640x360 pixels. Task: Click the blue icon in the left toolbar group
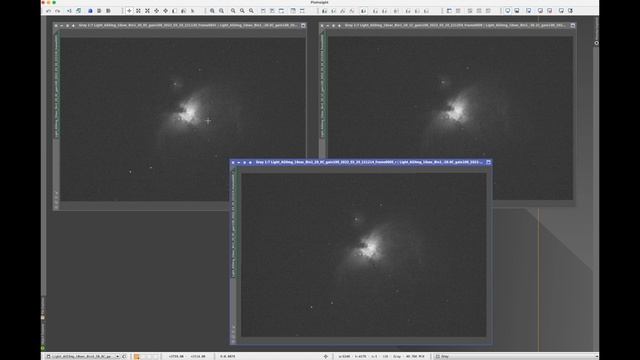(90, 11)
